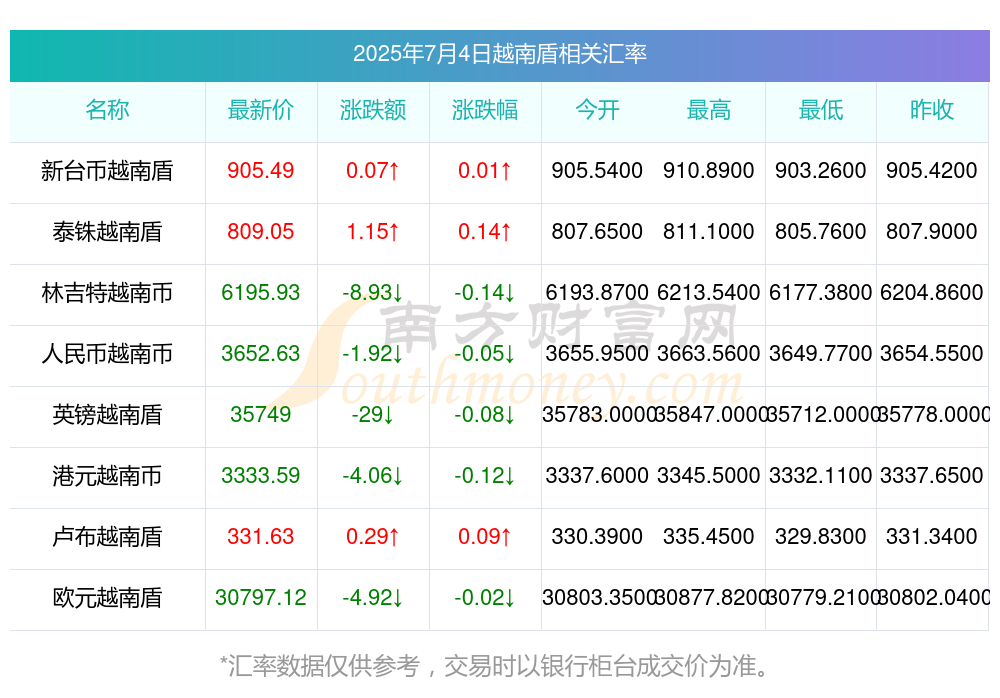Select the 涨跌额 column header
1000x698 pixels.
372,110
